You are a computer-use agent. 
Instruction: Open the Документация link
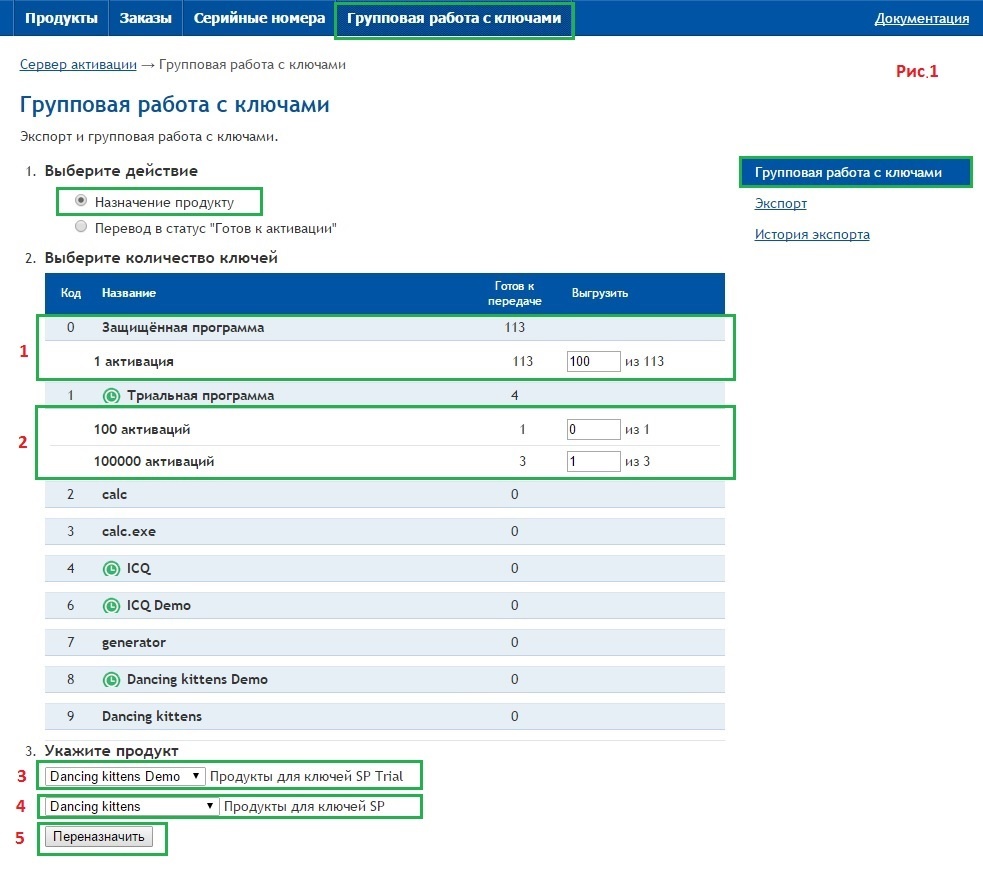coord(921,18)
